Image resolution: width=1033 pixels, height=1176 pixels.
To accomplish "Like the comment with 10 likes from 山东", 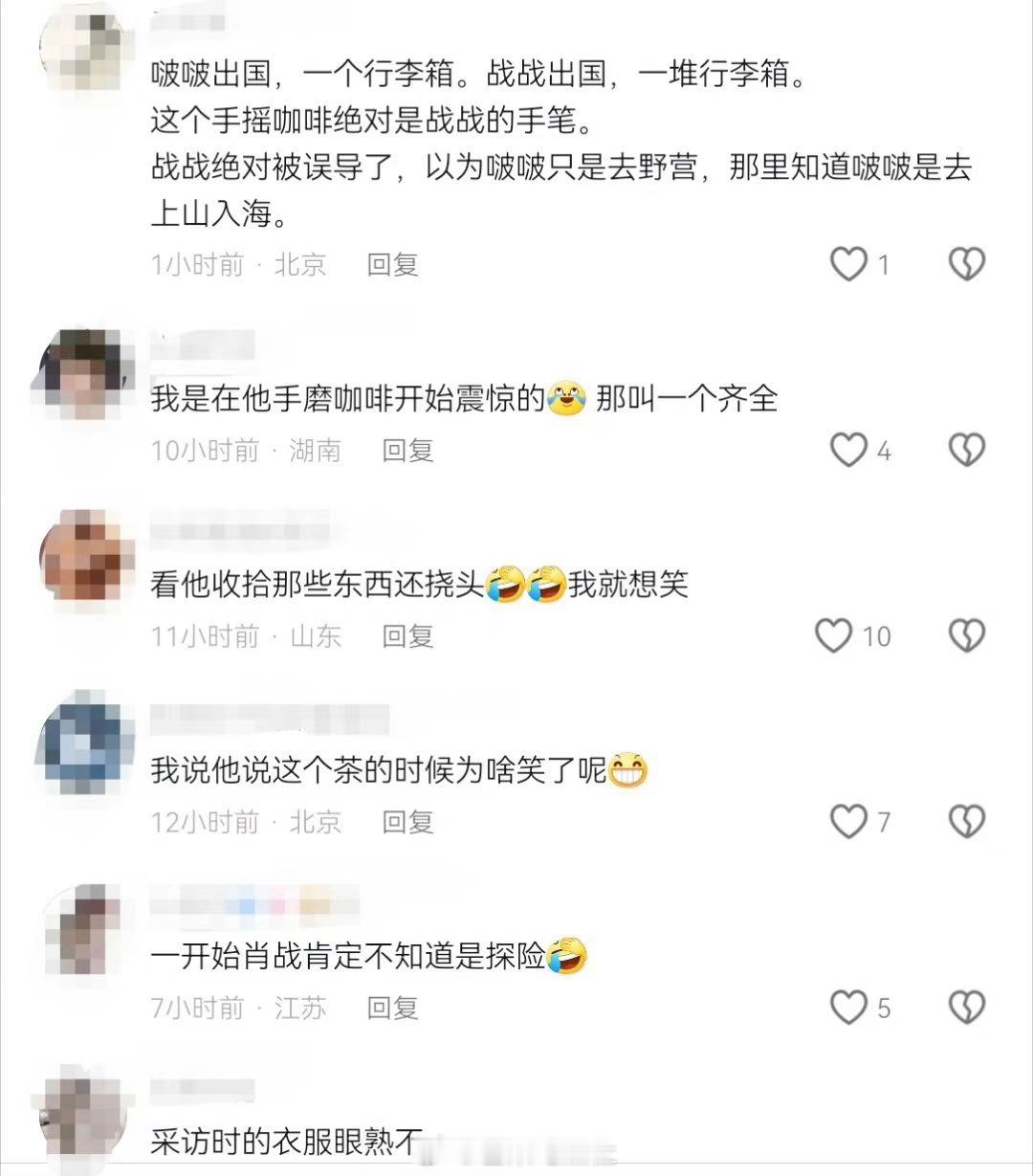I will pyautogui.click(x=833, y=635).
